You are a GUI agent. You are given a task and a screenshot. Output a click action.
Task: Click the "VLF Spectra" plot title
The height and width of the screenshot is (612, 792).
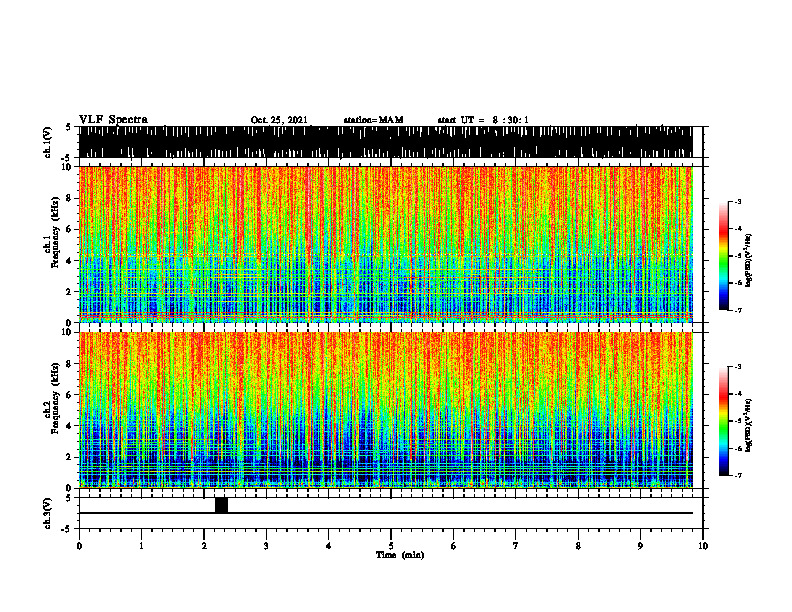click(x=113, y=120)
